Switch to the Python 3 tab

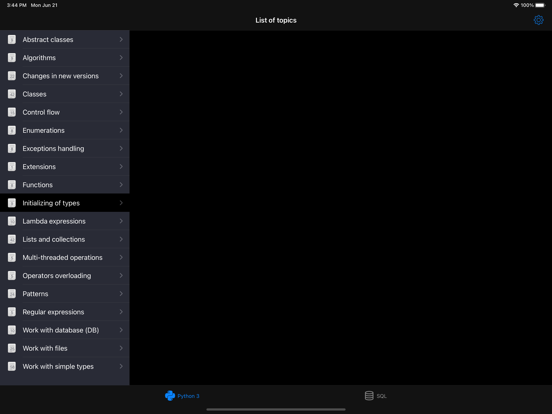tap(182, 396)
